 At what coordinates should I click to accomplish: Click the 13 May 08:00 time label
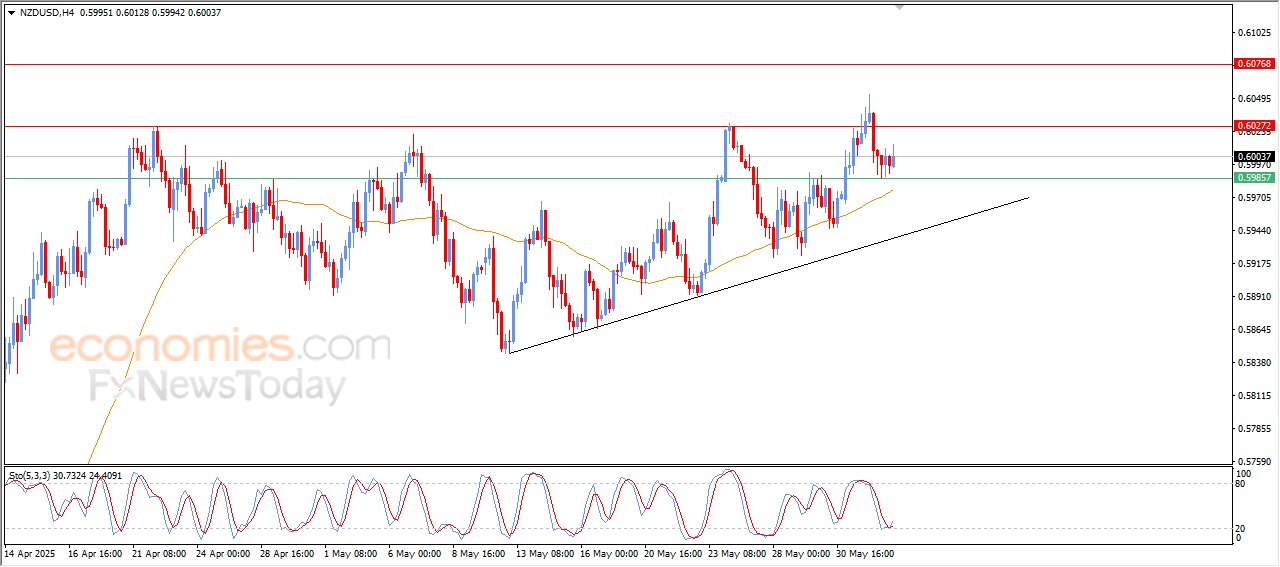545,552
